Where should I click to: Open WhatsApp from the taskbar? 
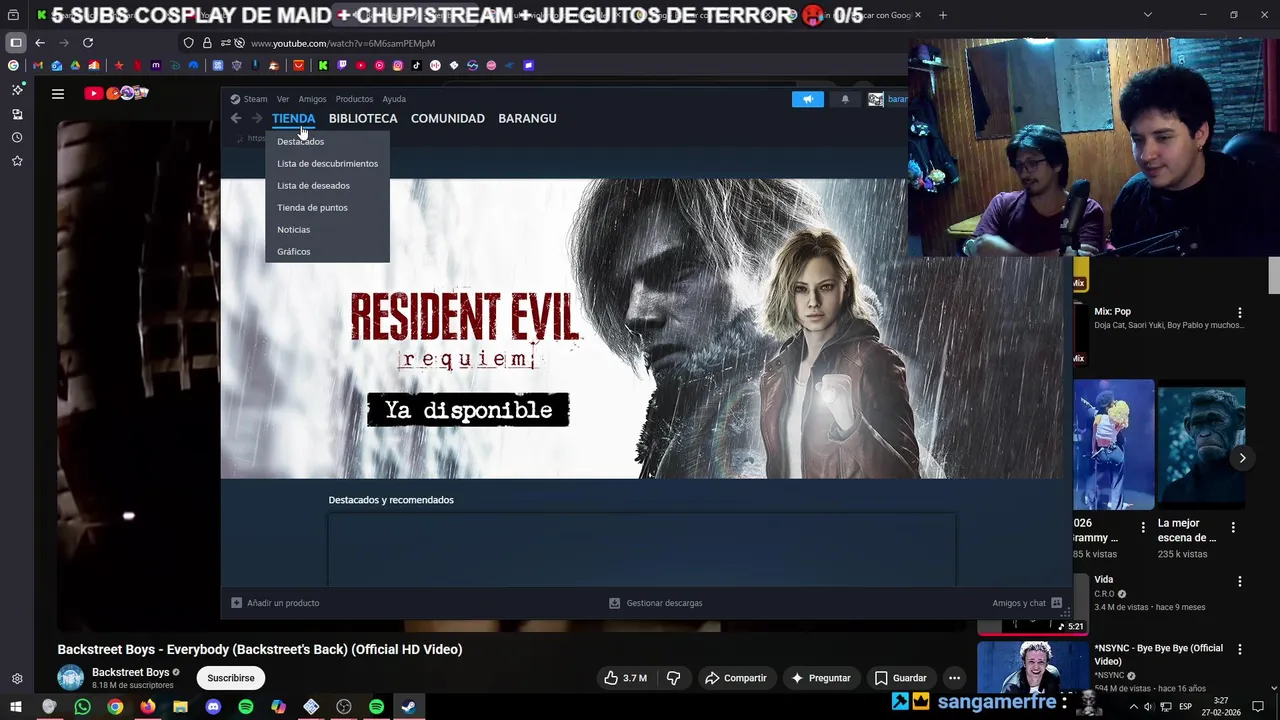[x=82, y=707]
